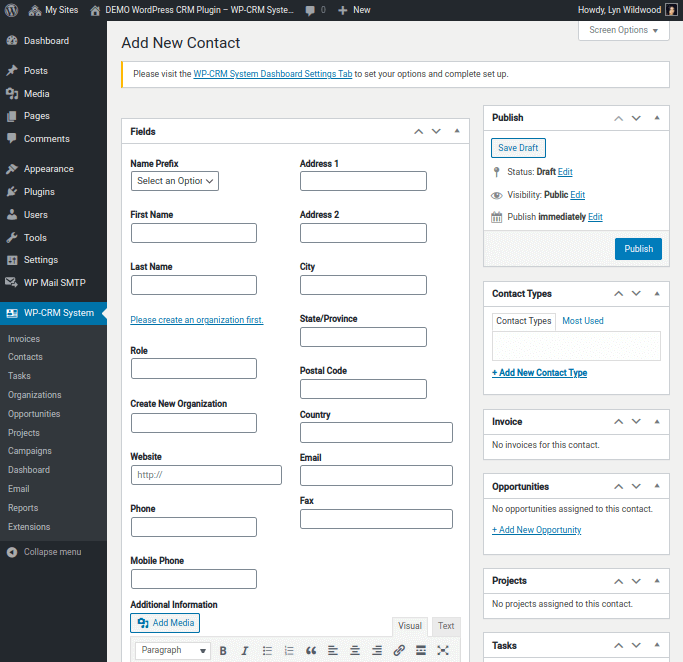Viewport: 683px width, 662px height.
Task: Align text center in editor
Action: tap(355, 651)
